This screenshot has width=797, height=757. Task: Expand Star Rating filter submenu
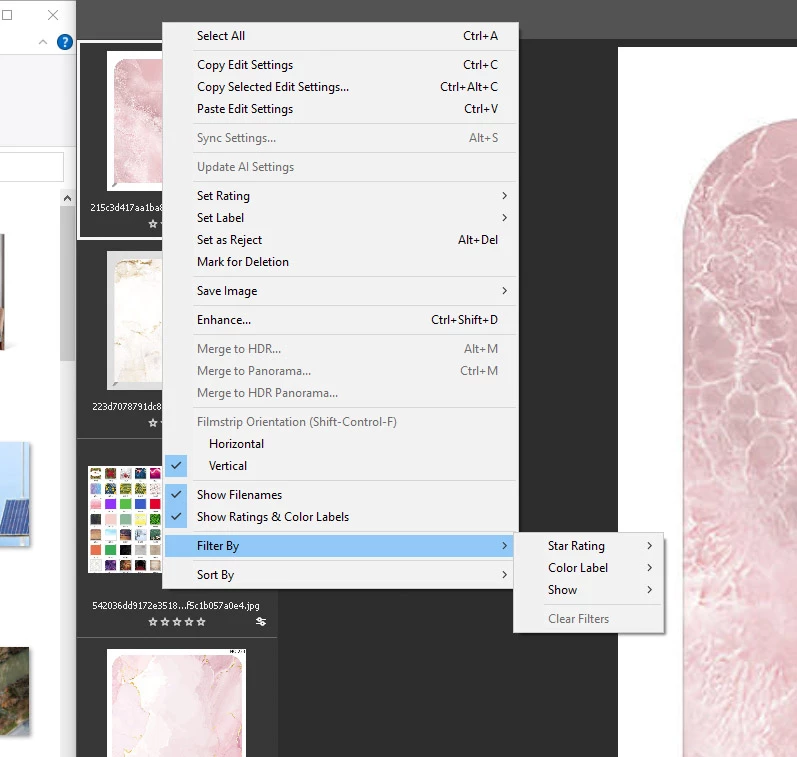(589, 546)
